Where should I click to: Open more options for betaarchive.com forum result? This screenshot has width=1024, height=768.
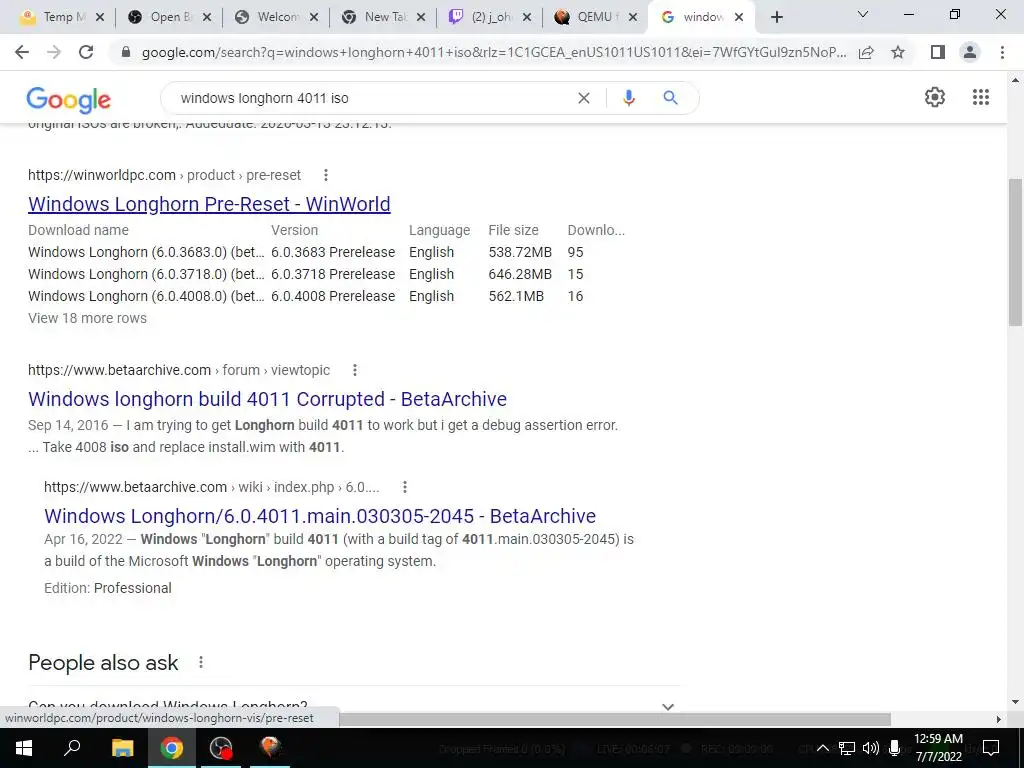click(355, 370)
